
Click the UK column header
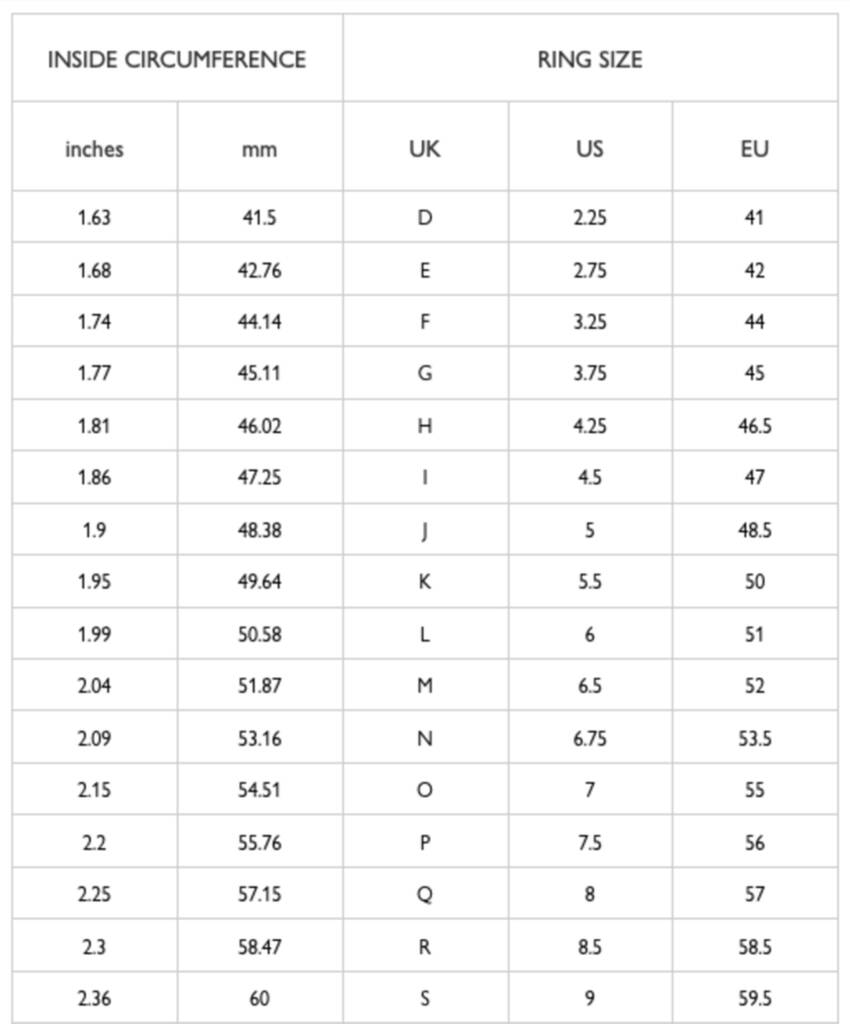click(x=424, y=149)
